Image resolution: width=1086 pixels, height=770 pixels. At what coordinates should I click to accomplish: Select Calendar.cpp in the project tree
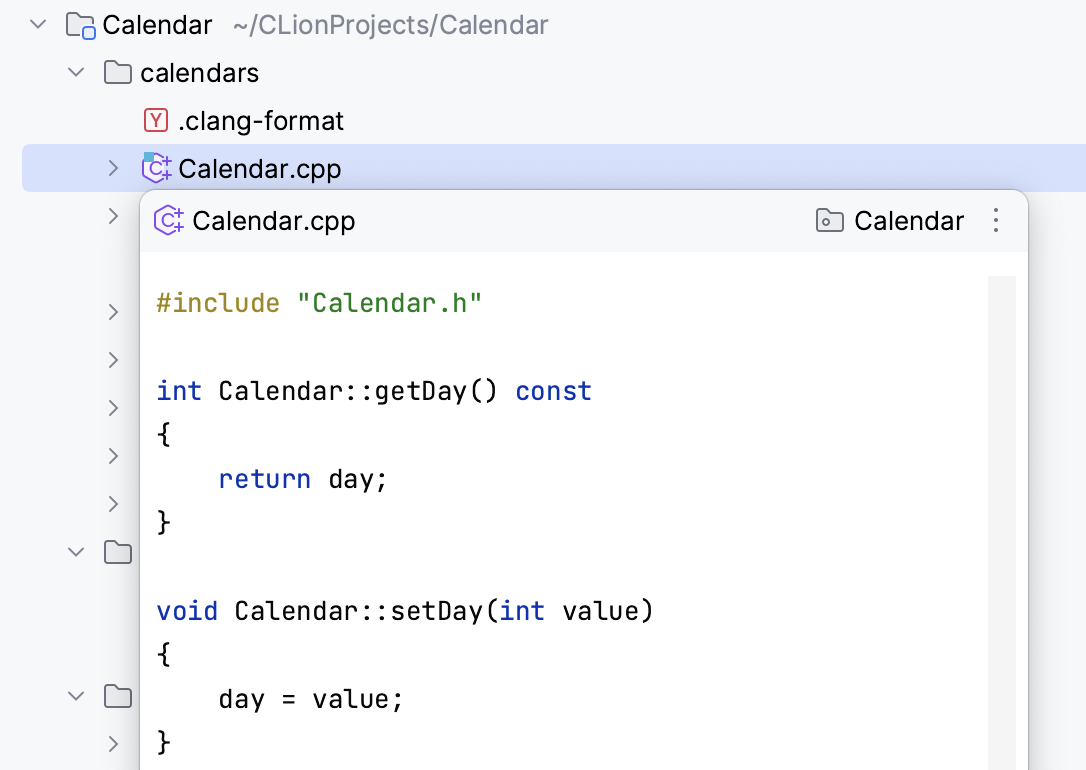coord(260,169)
